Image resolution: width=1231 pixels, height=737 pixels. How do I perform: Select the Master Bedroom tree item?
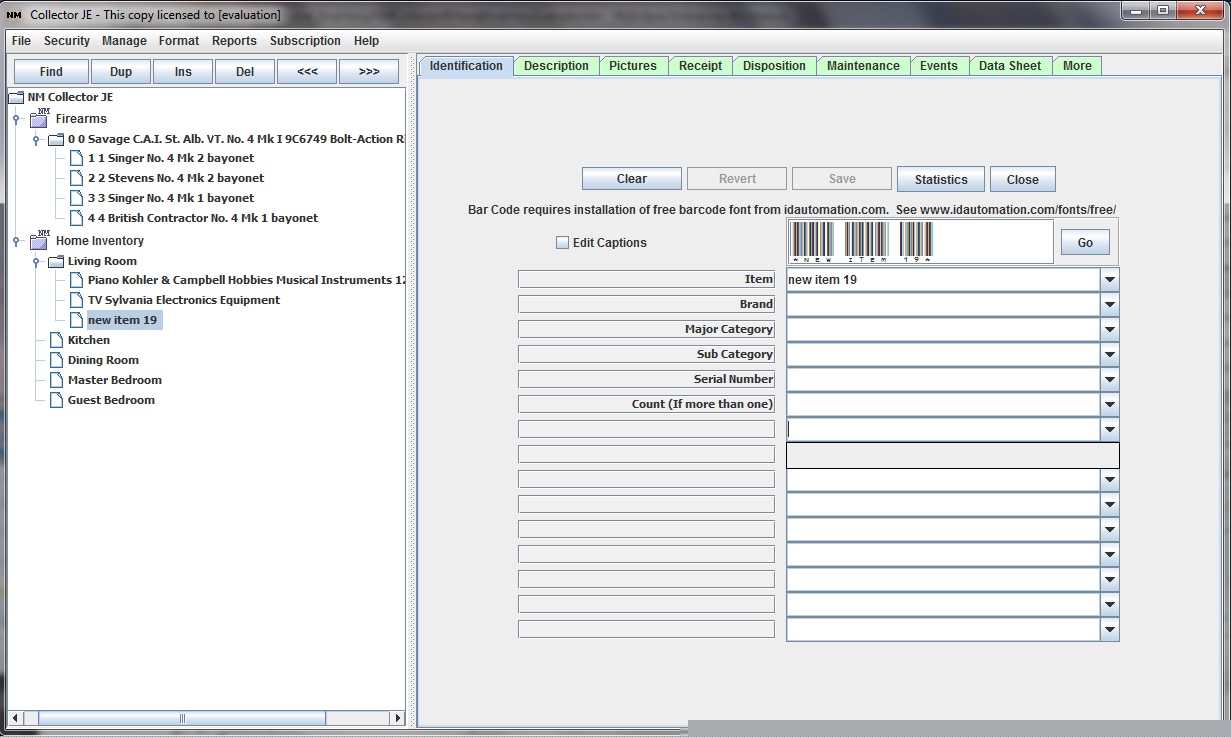tap(114, 380)
